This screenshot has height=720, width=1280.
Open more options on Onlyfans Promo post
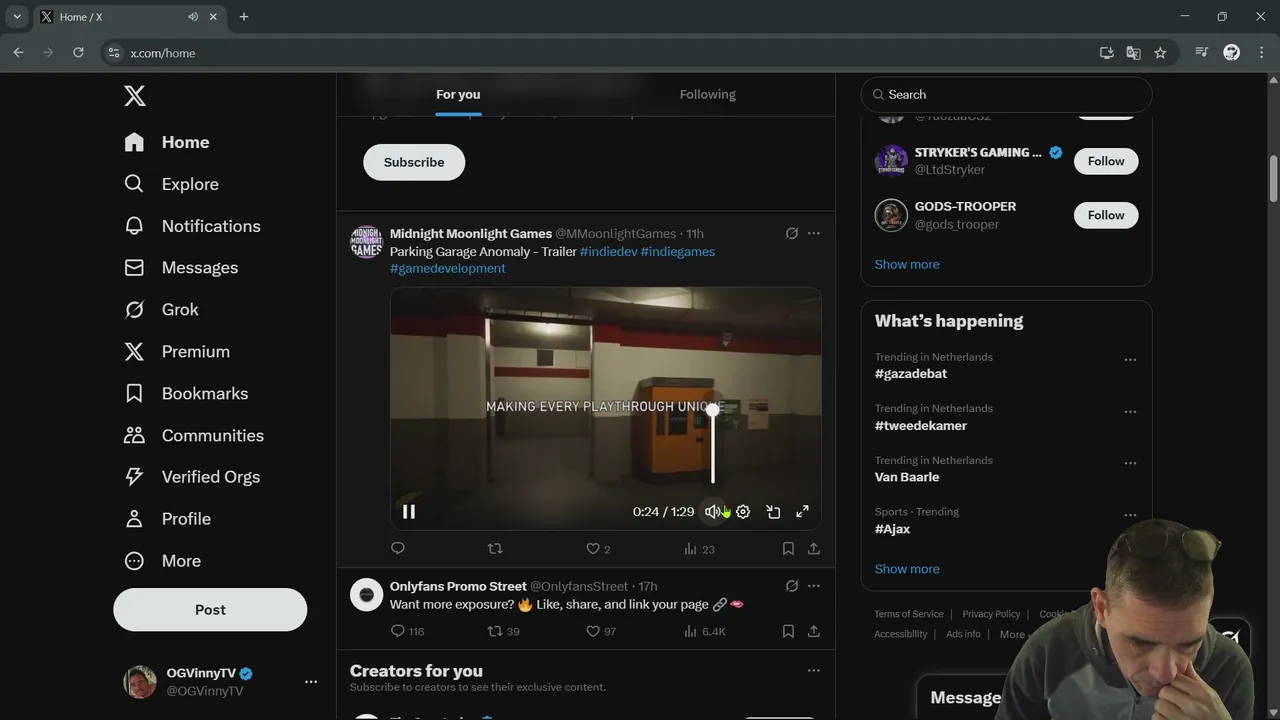click(x=814, y=586)
